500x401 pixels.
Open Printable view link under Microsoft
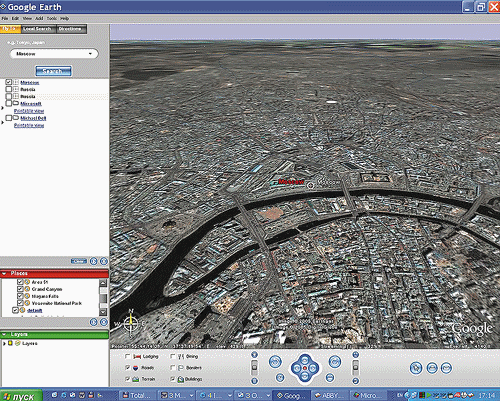[29, 111]
